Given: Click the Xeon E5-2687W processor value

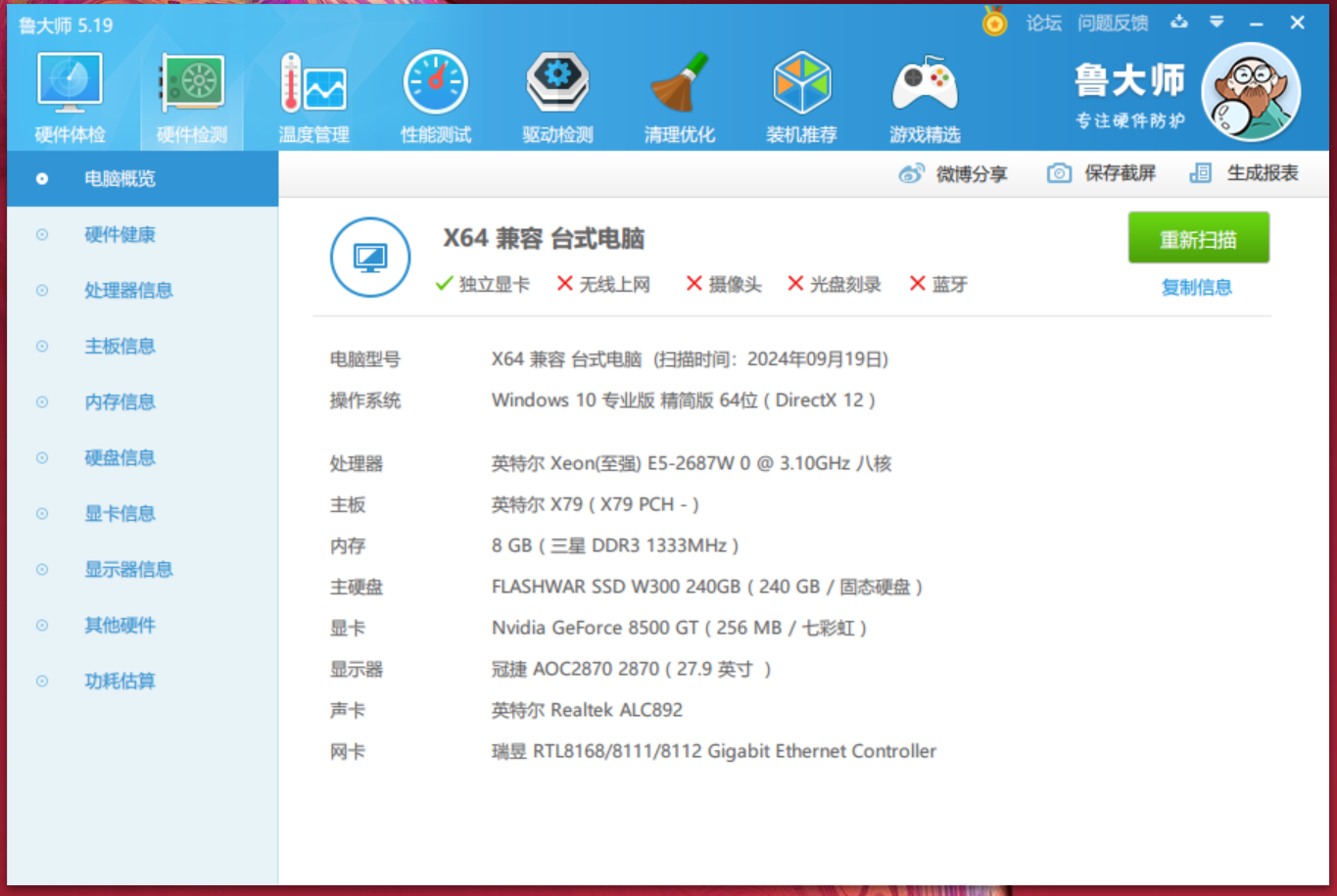Looking at the screenshot, I should click(692, 463).
